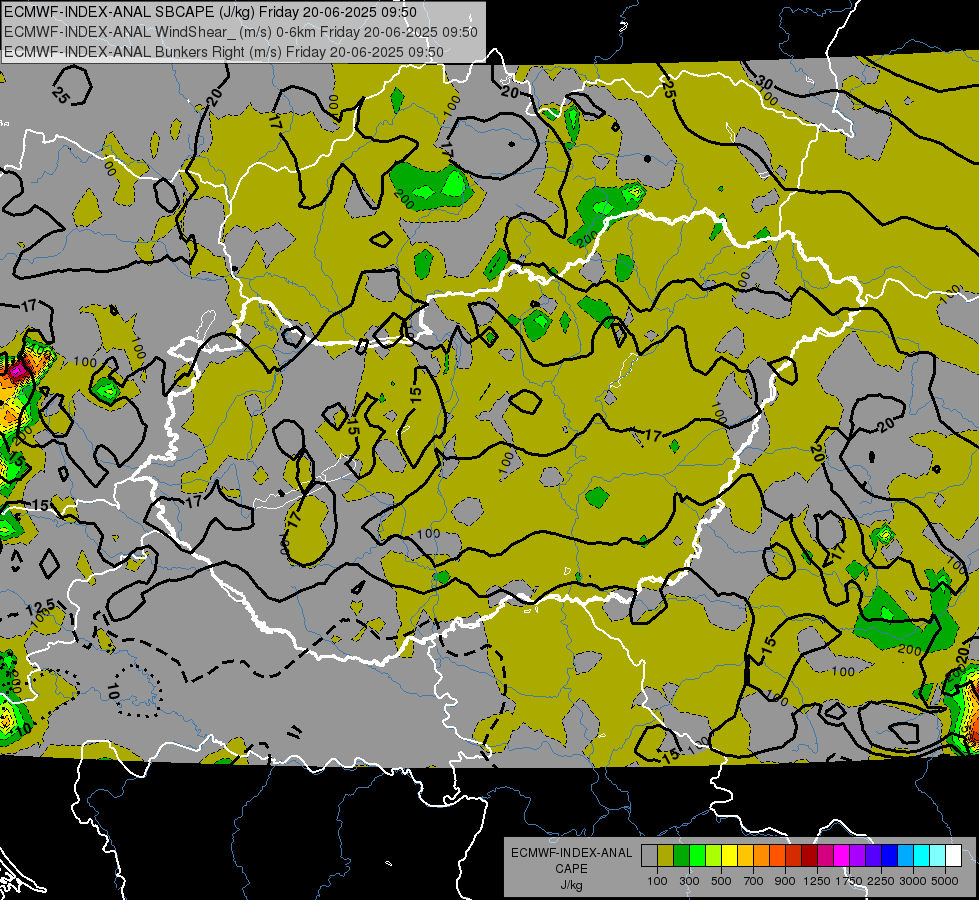
Task: Select the dark red legend swatch before 1250
Action: click(x=809, y=856)
